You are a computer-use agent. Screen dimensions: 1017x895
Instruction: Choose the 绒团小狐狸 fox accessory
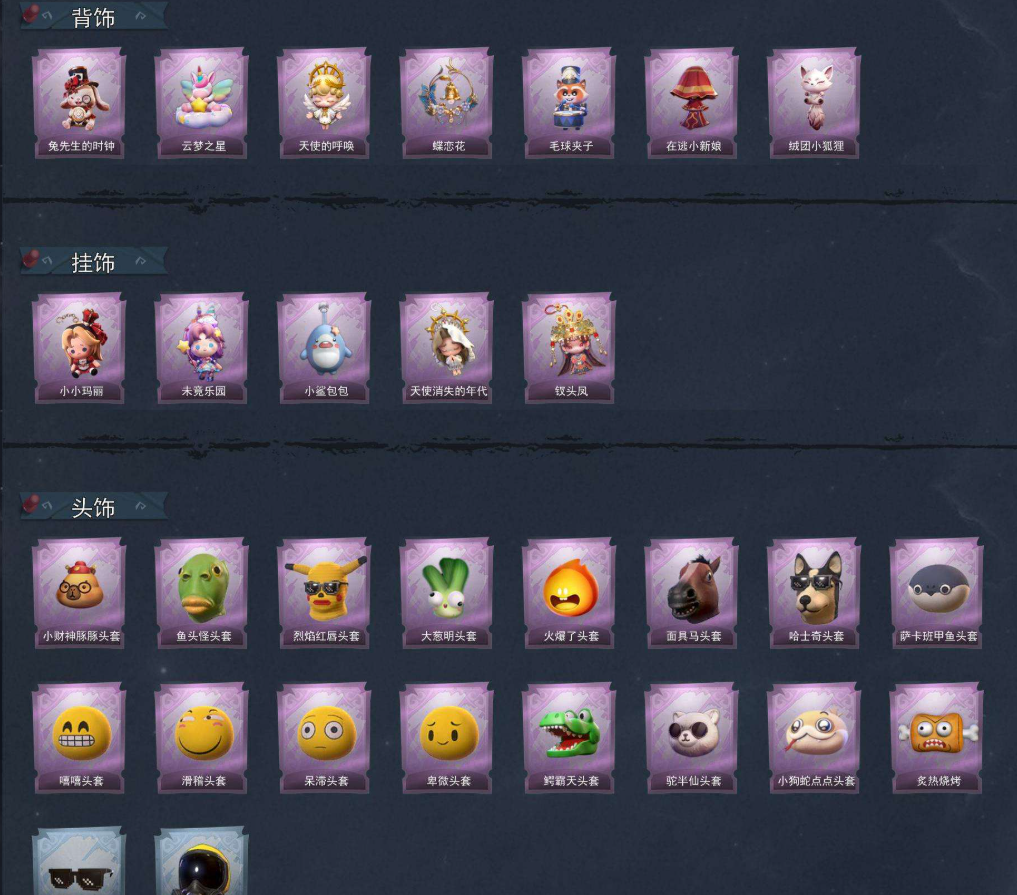[815, 102]
